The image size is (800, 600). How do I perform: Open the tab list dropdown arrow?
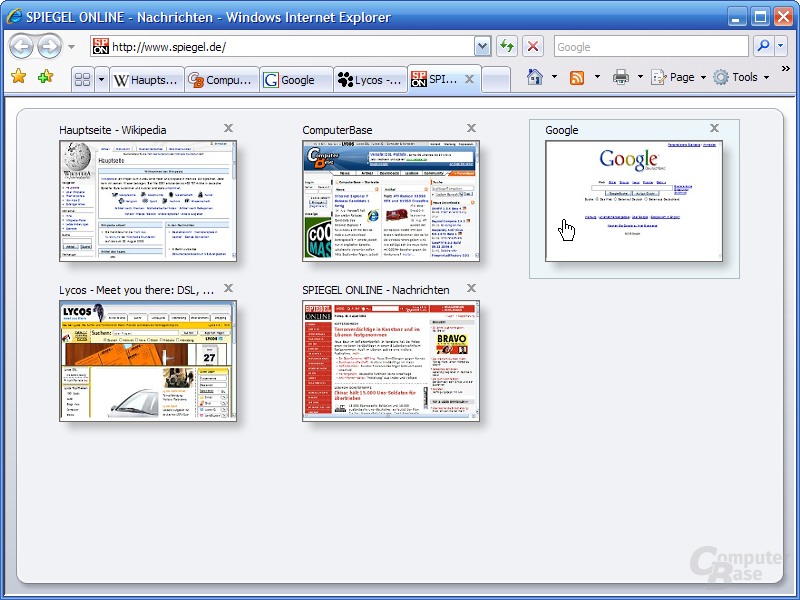102,80
